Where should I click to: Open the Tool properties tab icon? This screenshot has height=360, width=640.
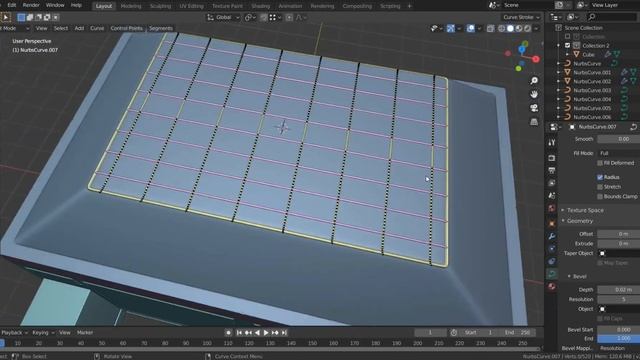(x=552, y=142)
